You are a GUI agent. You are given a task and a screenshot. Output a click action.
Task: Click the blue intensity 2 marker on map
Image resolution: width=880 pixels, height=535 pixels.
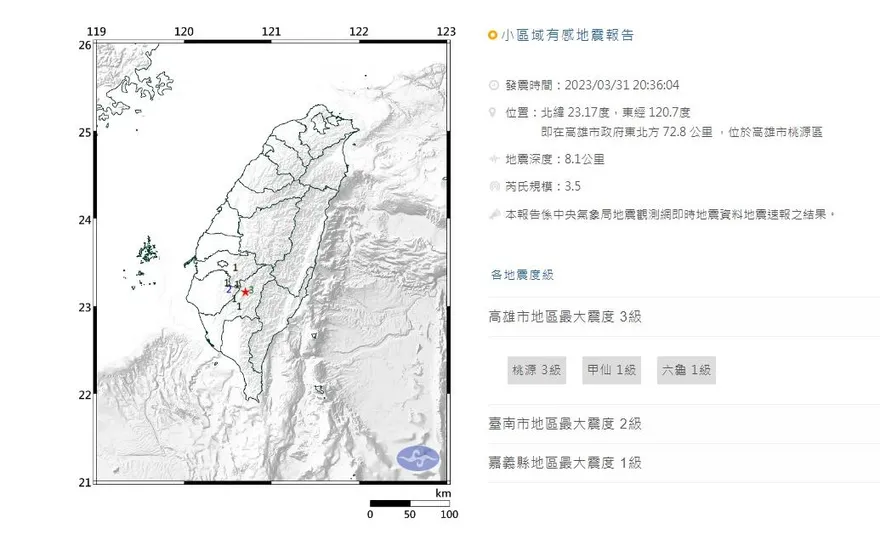click(228, 289)
